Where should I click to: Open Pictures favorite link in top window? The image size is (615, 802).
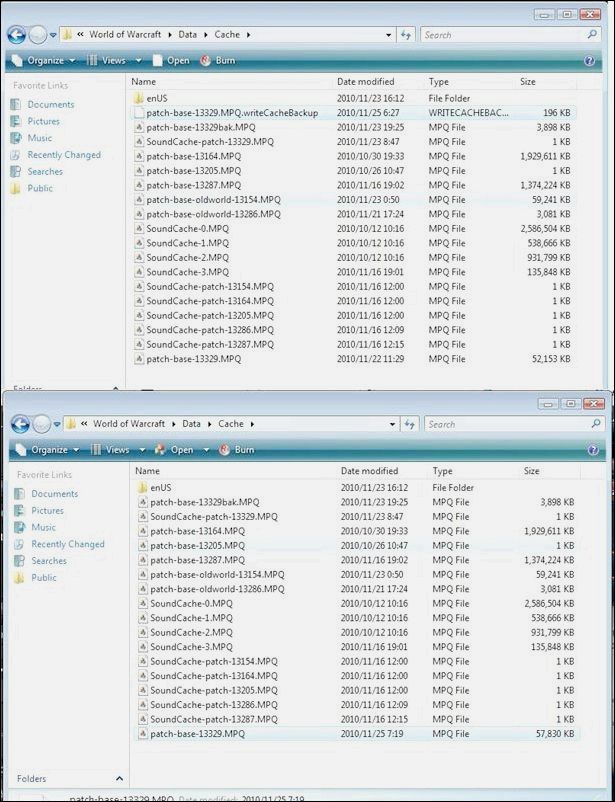tap(43, 121)
